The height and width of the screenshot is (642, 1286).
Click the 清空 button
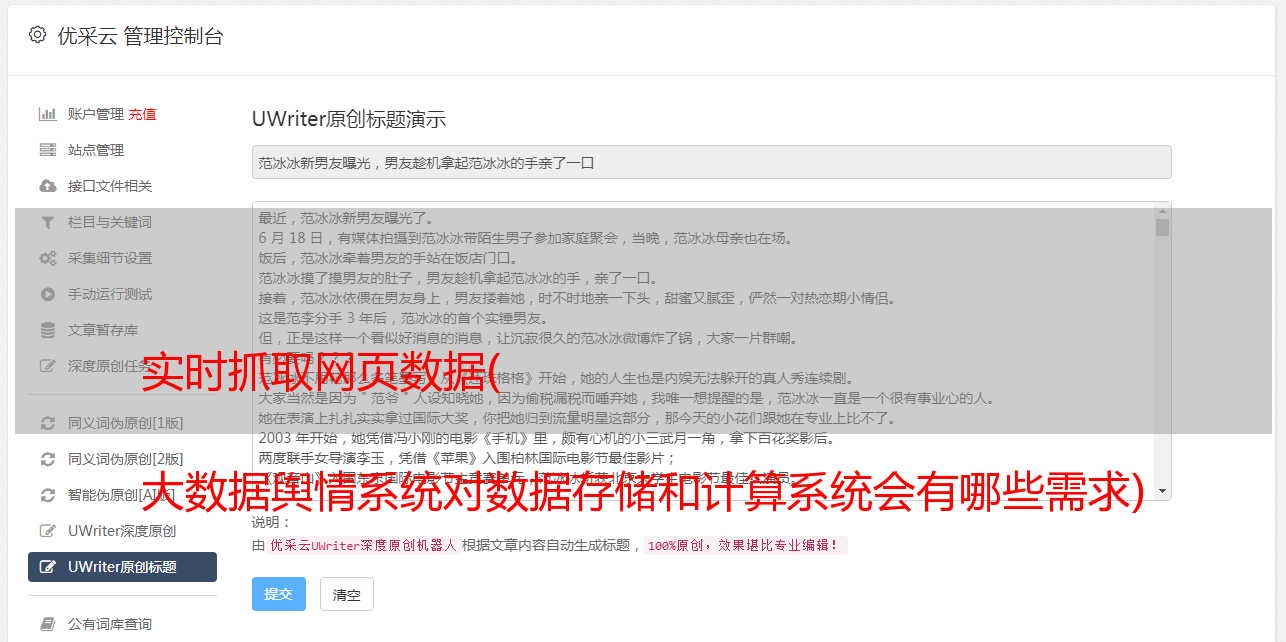coord(347,594)
